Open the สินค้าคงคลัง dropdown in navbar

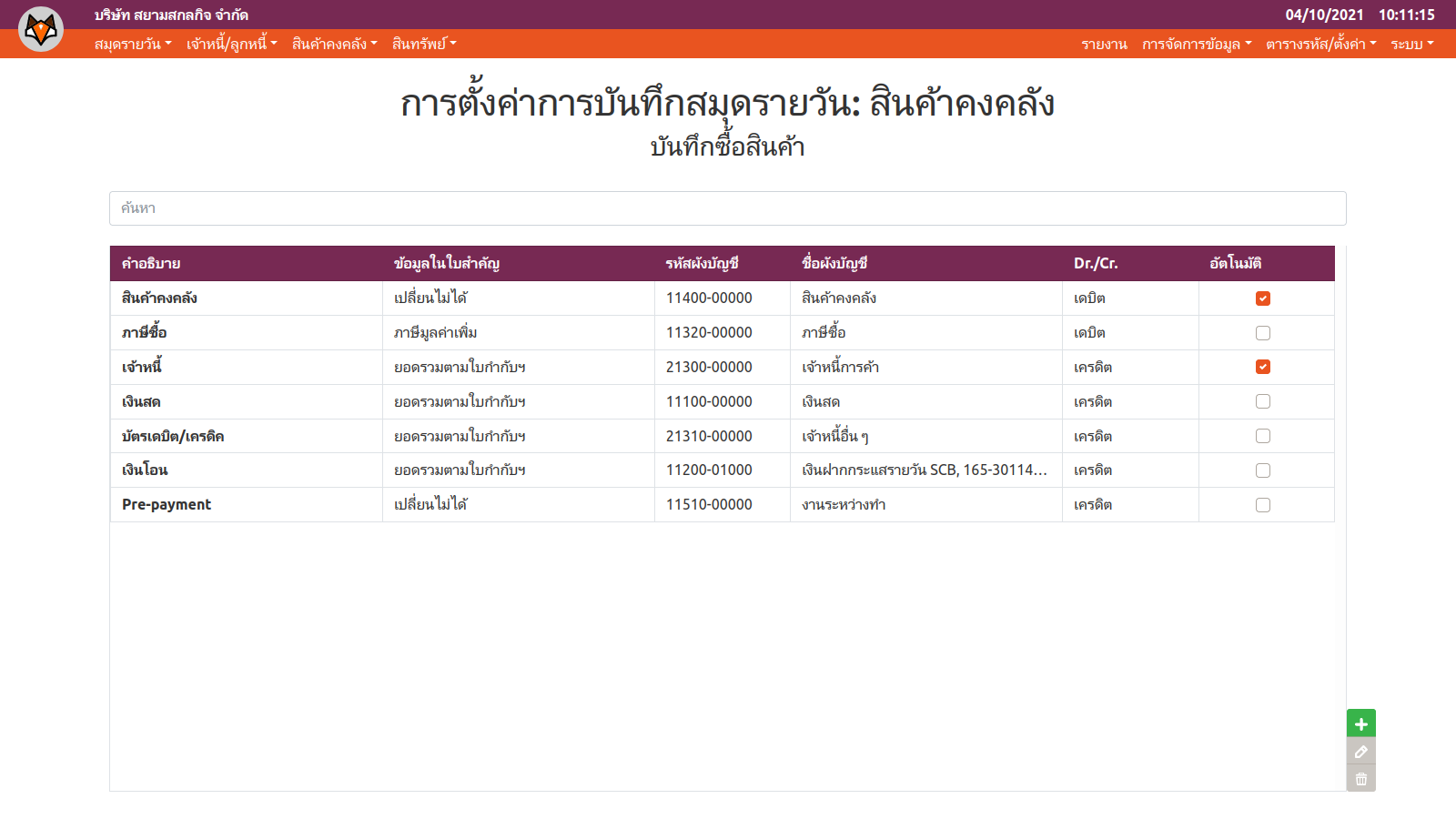(x=334, y=44)
